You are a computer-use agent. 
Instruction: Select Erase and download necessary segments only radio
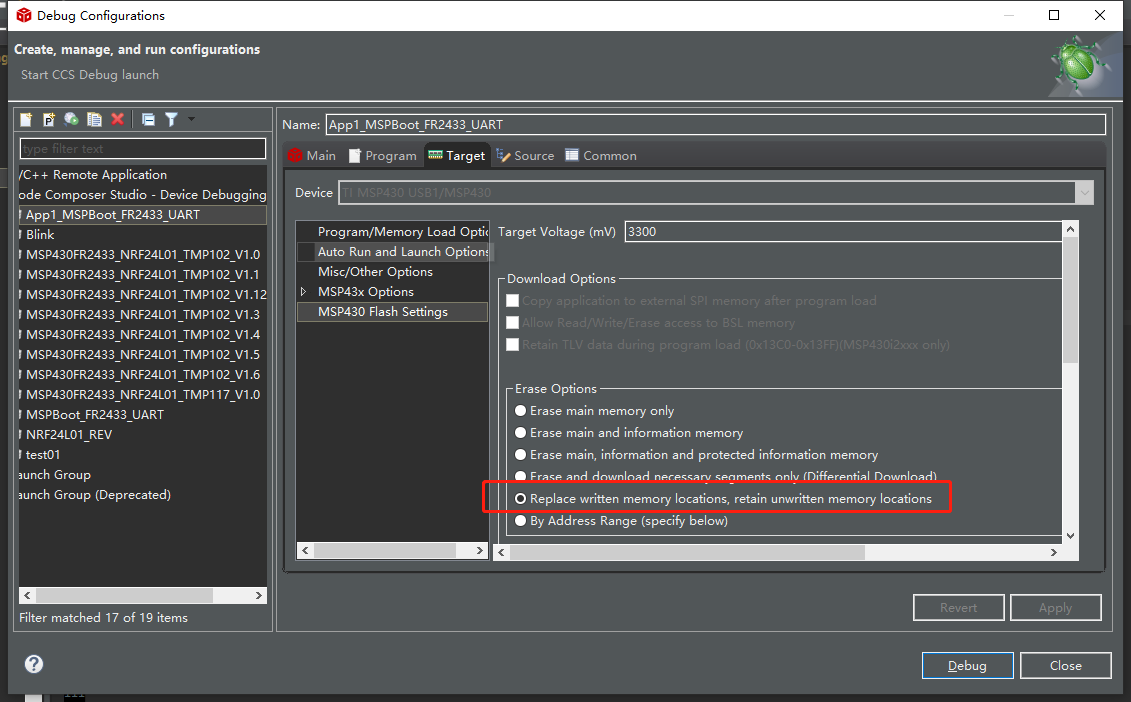pyautogui.click(x=520, y=476)
